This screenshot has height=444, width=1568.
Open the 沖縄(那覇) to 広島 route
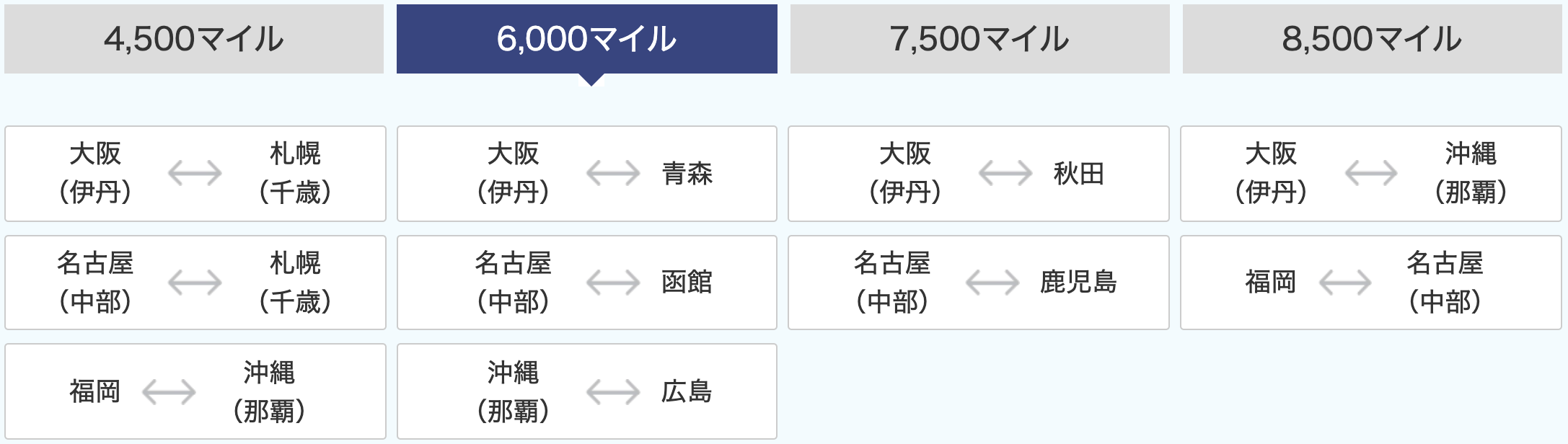tap(587, 391)
